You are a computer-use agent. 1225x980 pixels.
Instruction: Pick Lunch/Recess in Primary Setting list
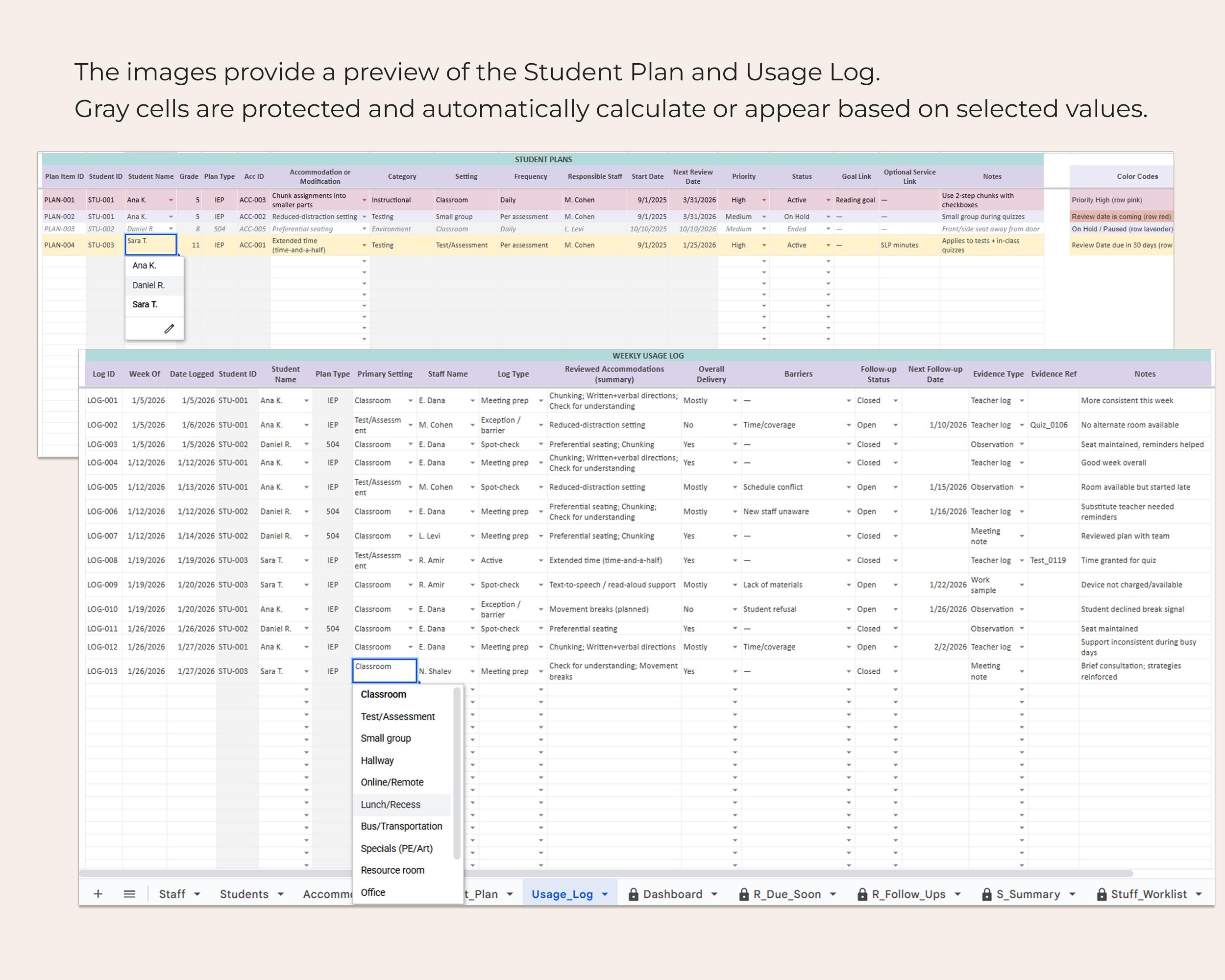pyautogui.click(x=402, y=805)
